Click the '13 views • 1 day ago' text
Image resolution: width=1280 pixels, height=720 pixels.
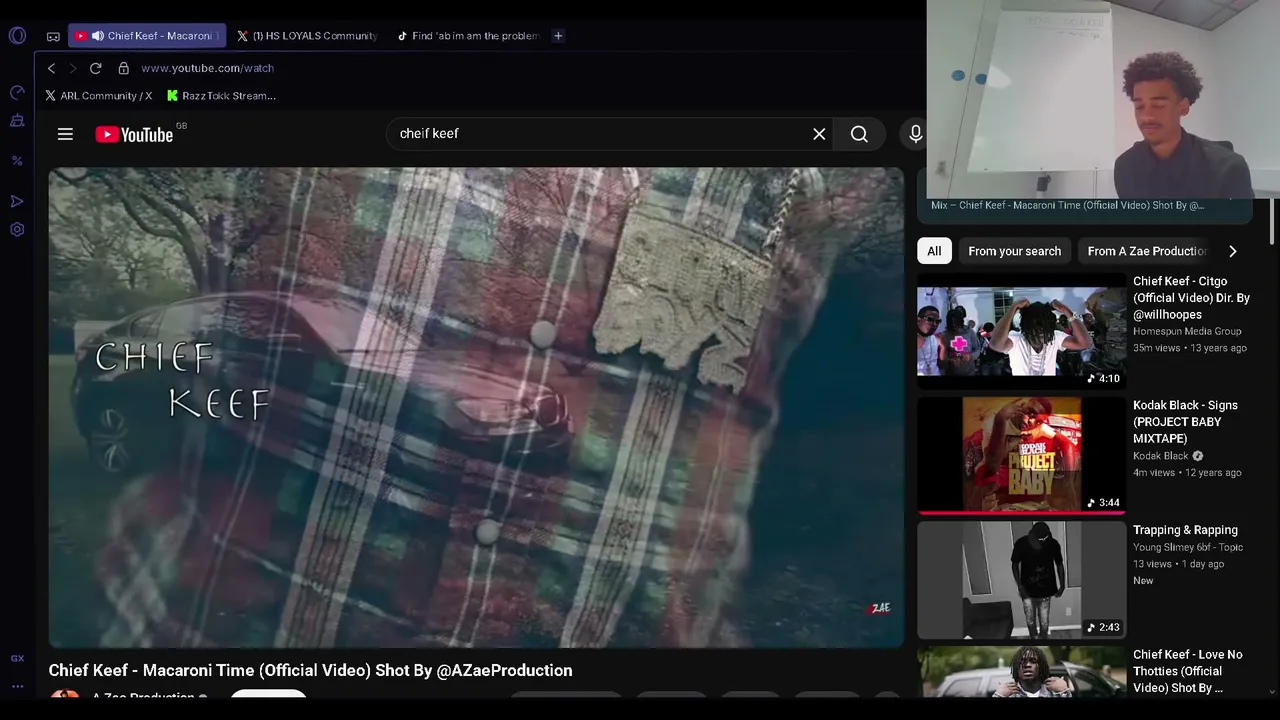point(1178,564)
